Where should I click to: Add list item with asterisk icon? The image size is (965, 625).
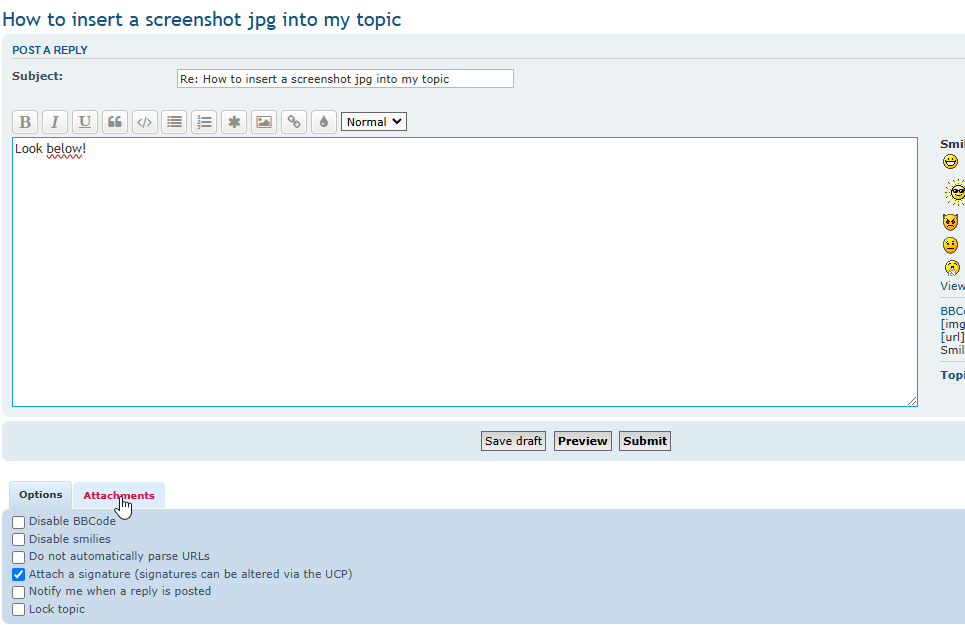(x=234, y=122)
